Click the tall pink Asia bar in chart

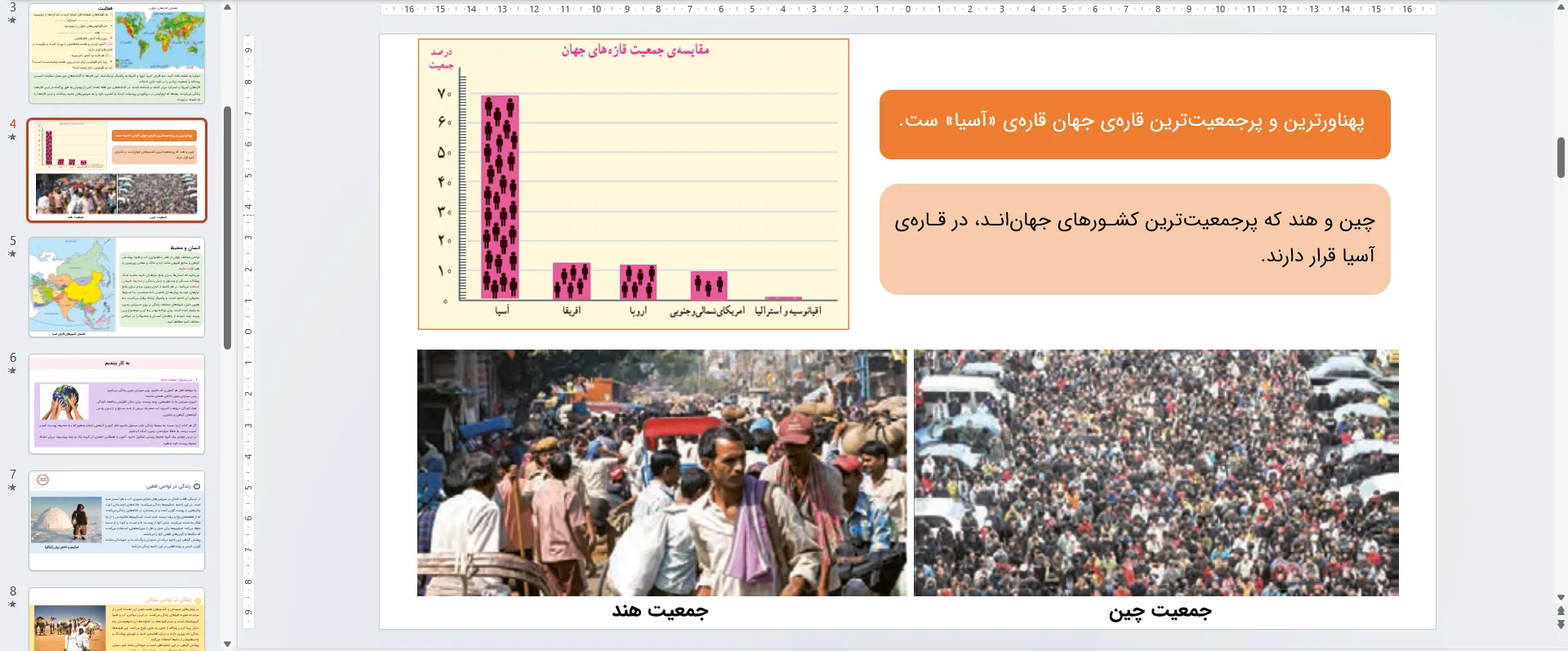point(500,197)
